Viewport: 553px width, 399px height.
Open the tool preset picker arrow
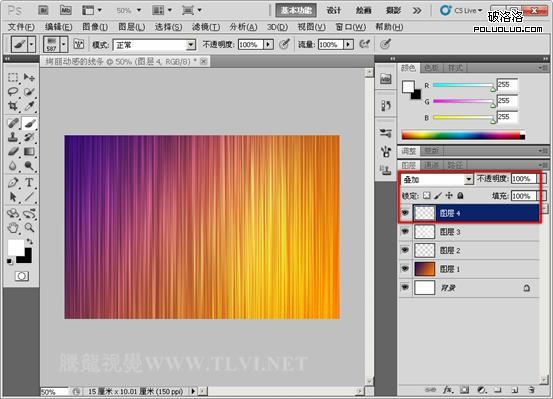[x=31, y=44]
